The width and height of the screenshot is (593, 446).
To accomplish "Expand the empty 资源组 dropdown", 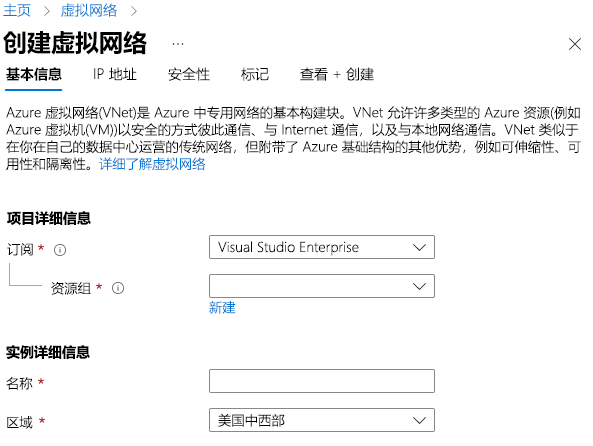I will 322,286.
